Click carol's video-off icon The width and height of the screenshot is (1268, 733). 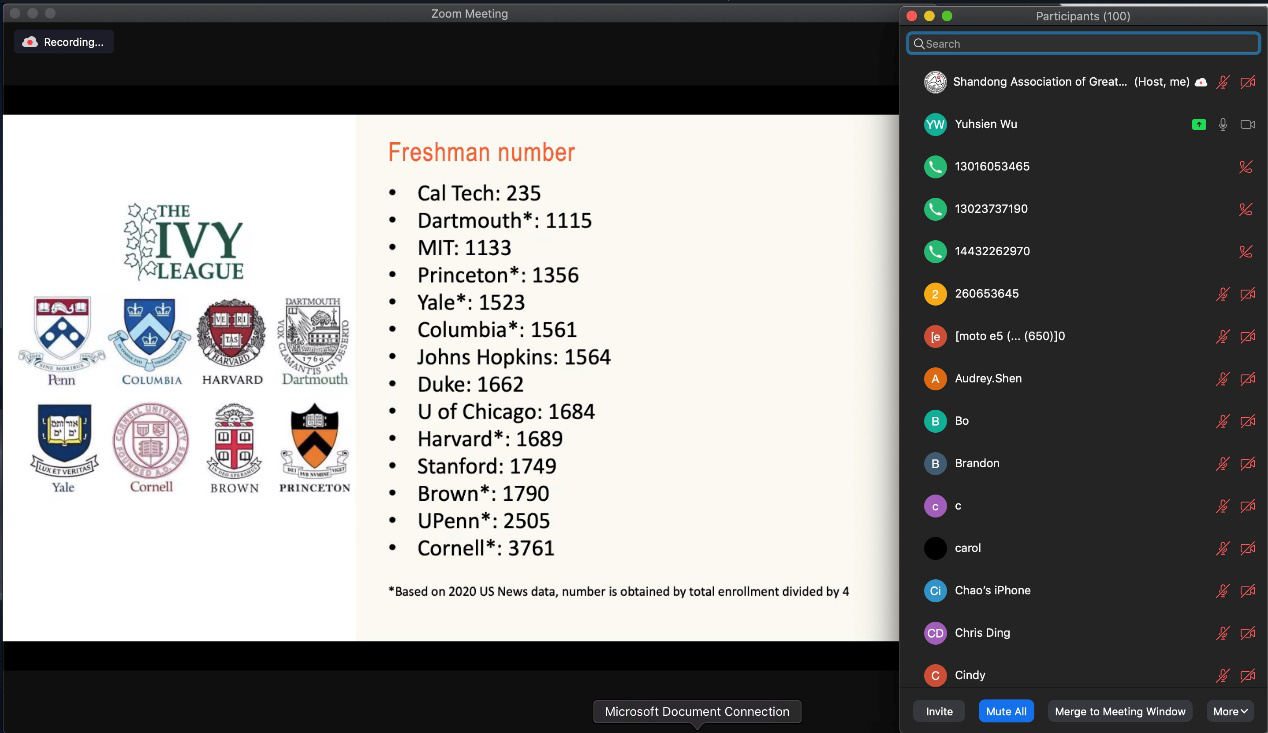pyautogui.click(x=1248, y=548)
